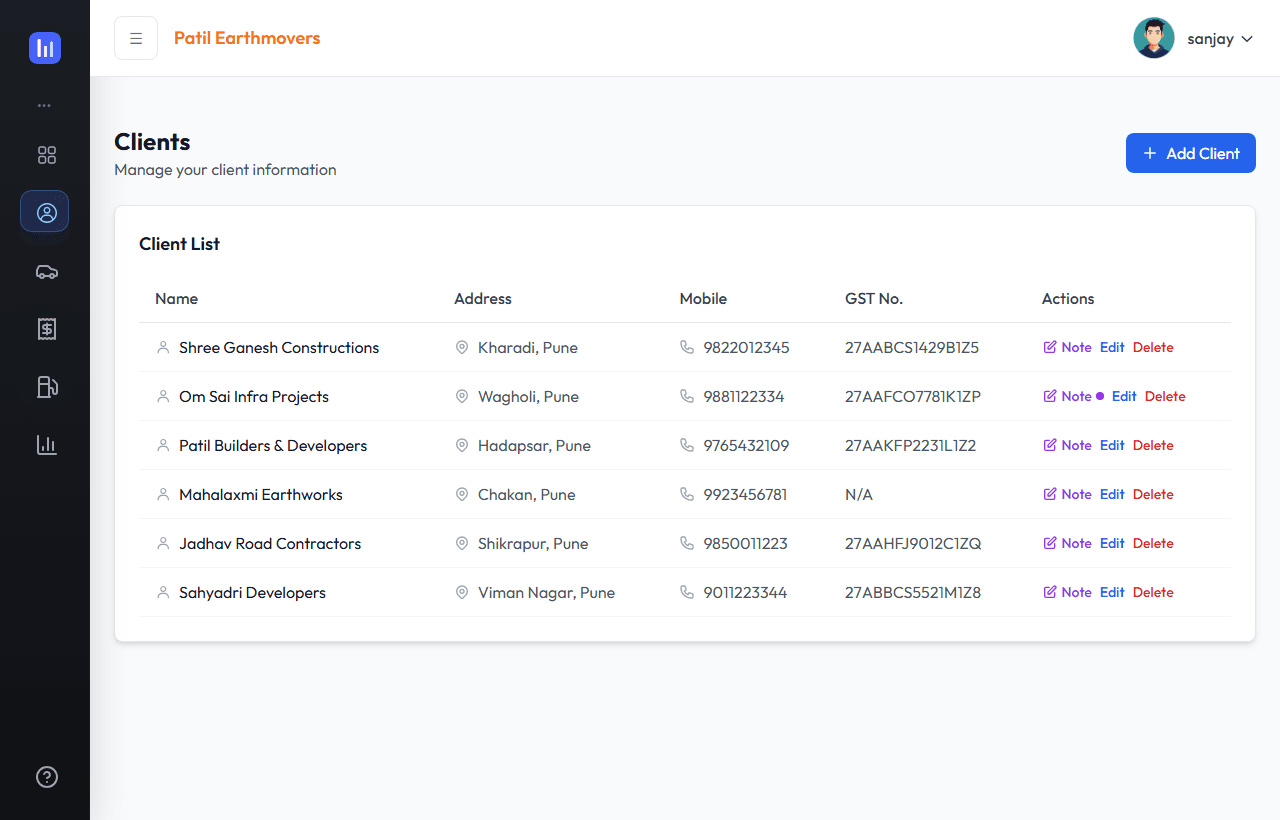Click the person icon beside Sahyadri Developers
The width and height of the screenshot is (1280, 820).
pyautogui.click(x=163, y=592)
